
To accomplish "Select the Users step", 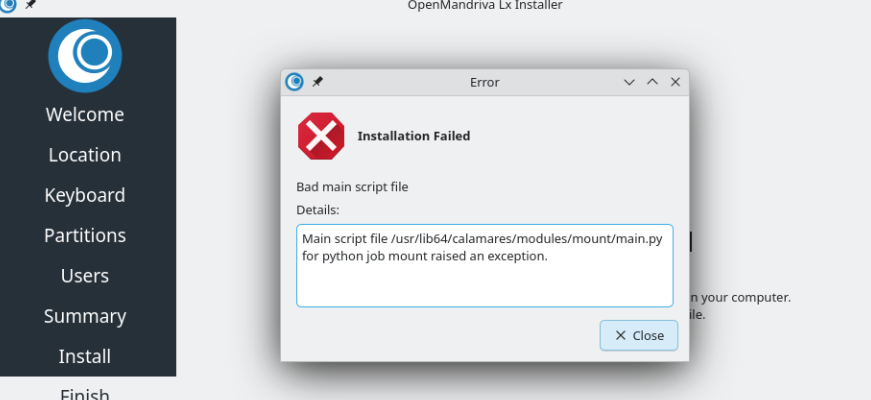I will [x=85, y=276].
